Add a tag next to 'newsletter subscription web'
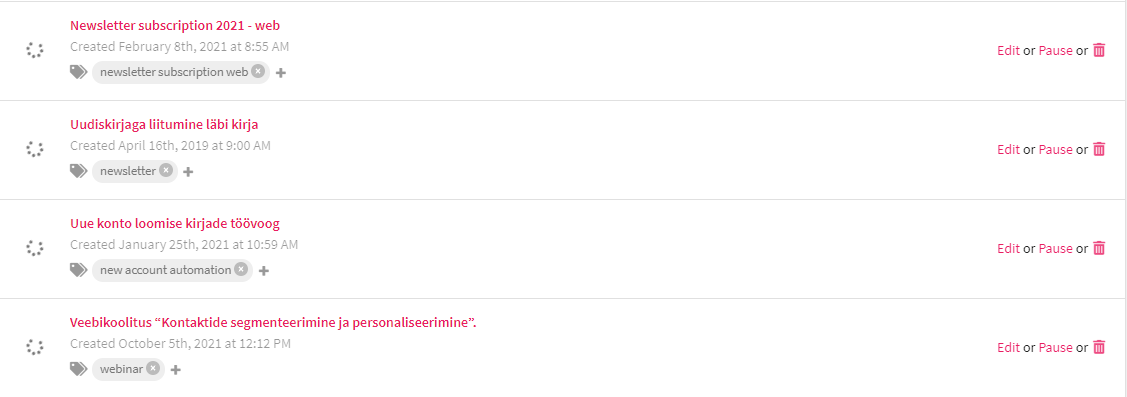Image resolution: width=1127 pixels, height=397 pixels. (281, 73)
